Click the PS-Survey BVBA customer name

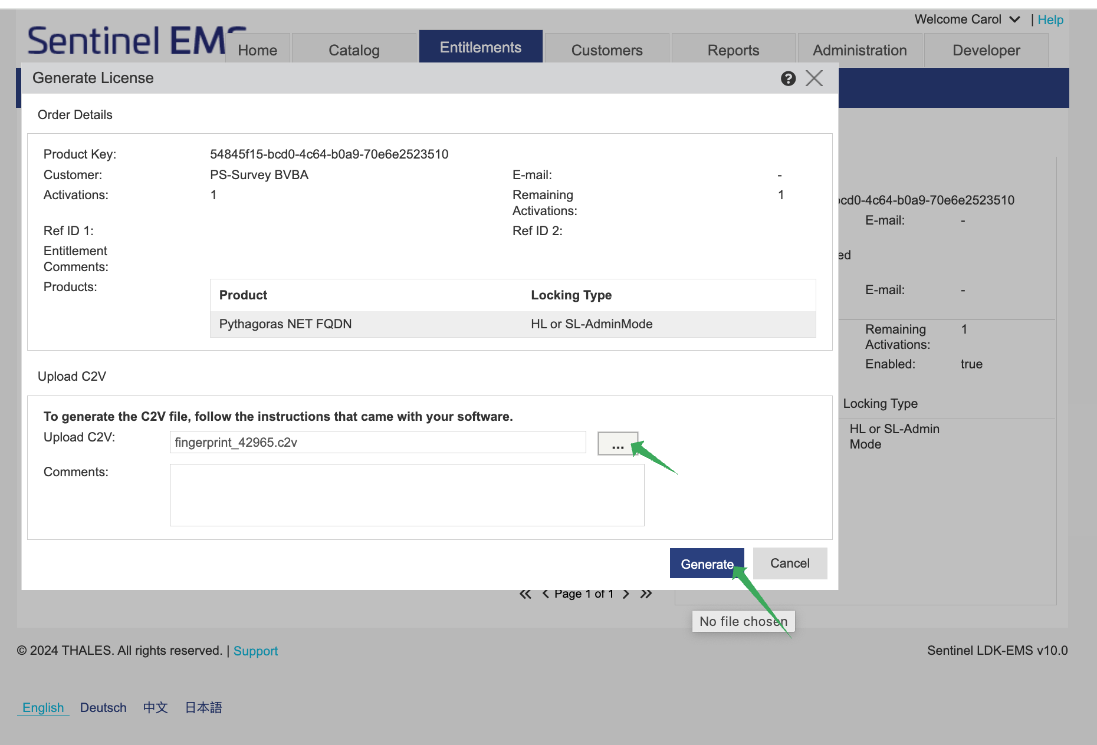click(x=259, y=174)
